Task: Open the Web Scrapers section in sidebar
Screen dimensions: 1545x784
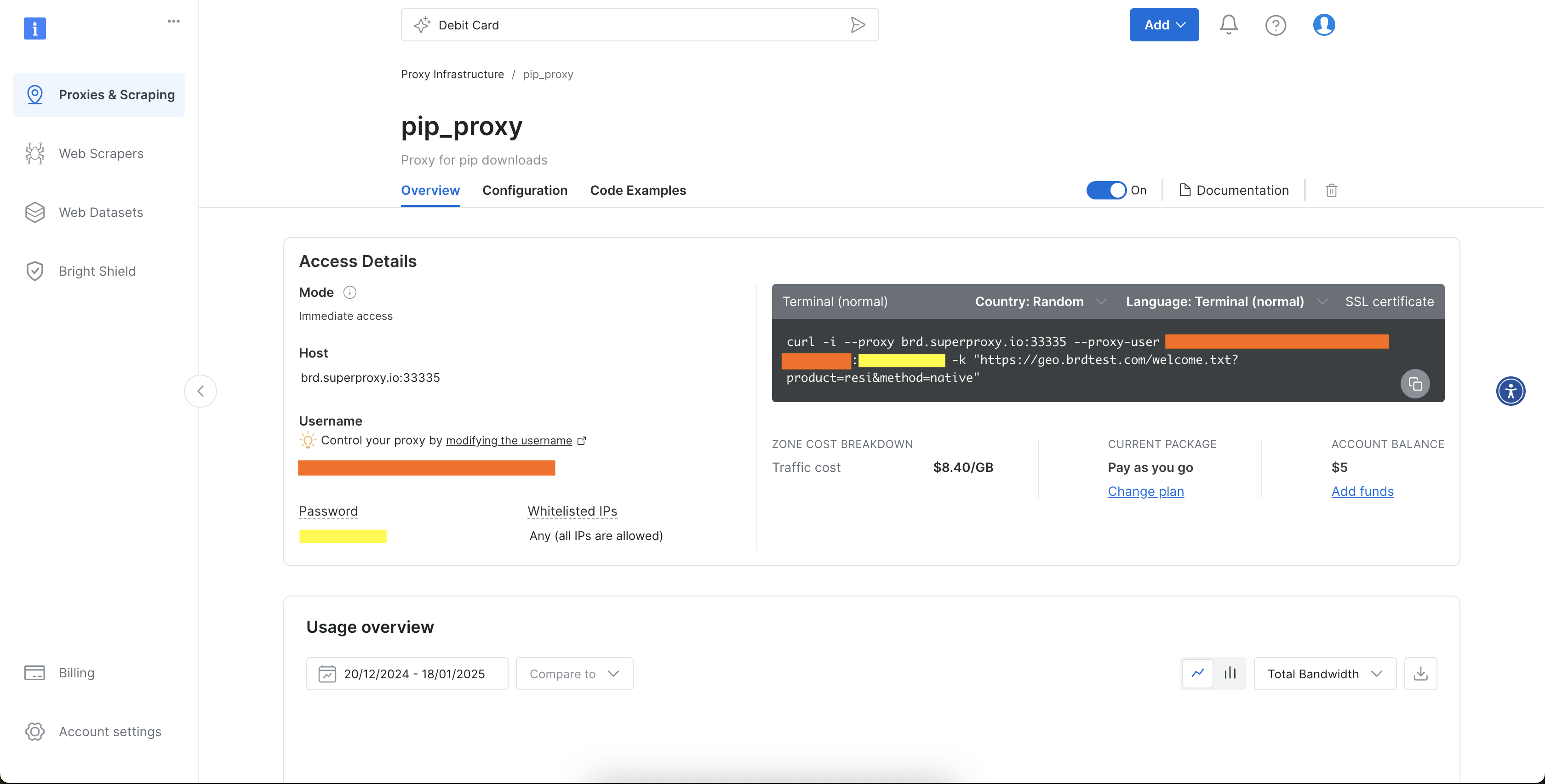Action: [101, 153]
